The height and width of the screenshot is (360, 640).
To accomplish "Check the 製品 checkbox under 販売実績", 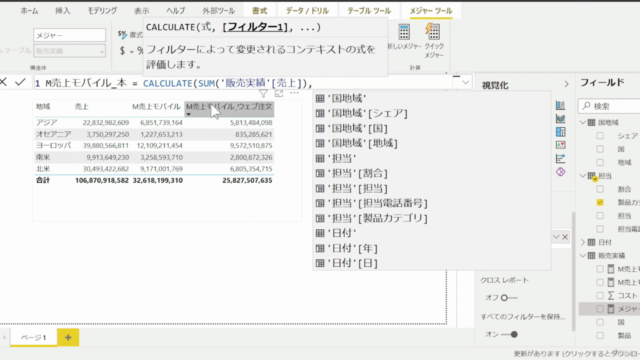I will pyautogui.click(x=600, y=336).
